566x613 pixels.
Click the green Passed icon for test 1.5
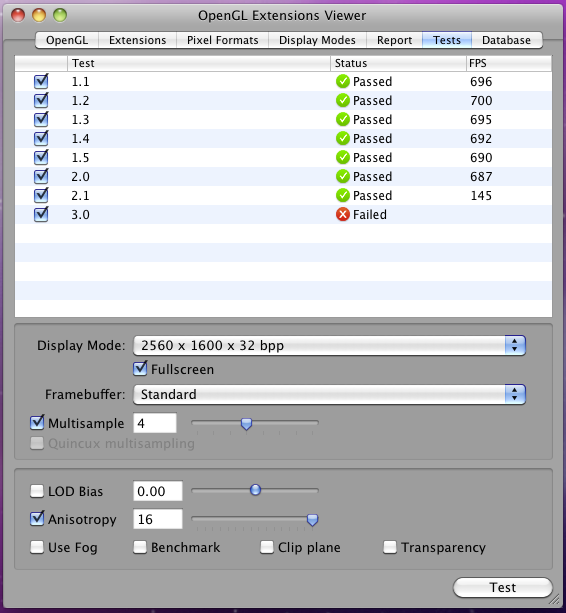point(343,157)
